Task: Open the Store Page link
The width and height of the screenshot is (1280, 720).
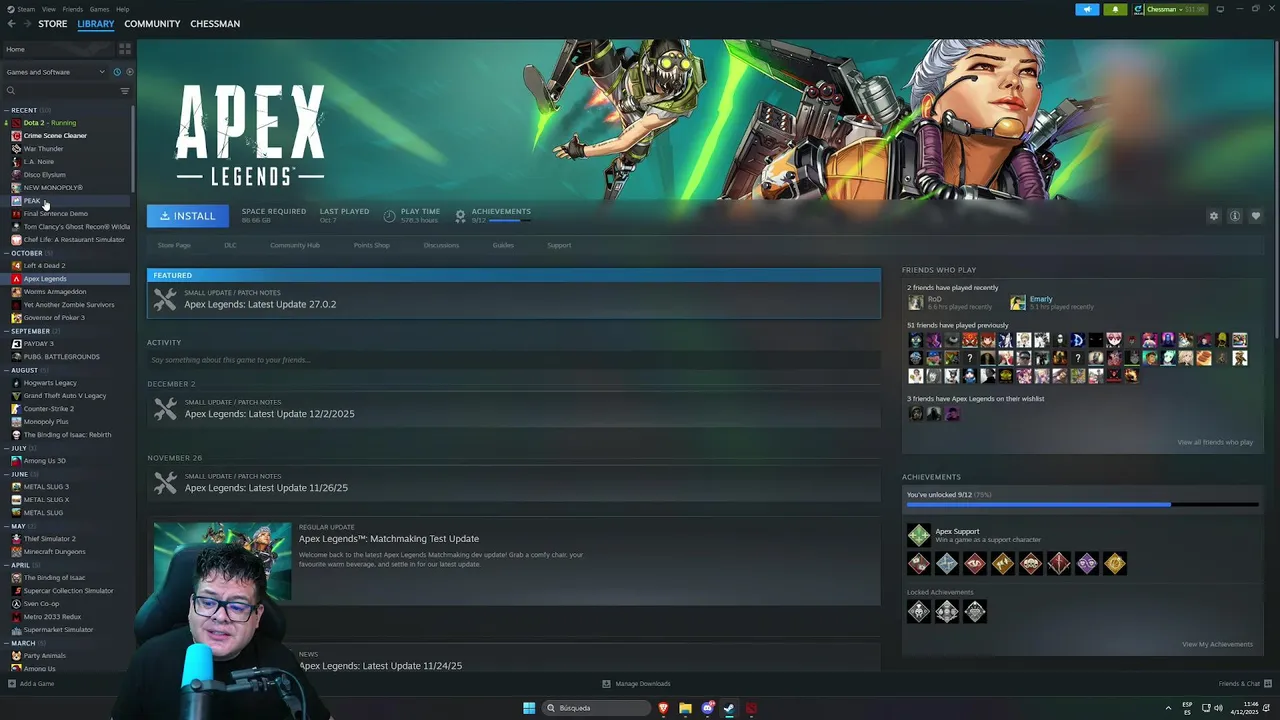Action: [x=174, y=245]
